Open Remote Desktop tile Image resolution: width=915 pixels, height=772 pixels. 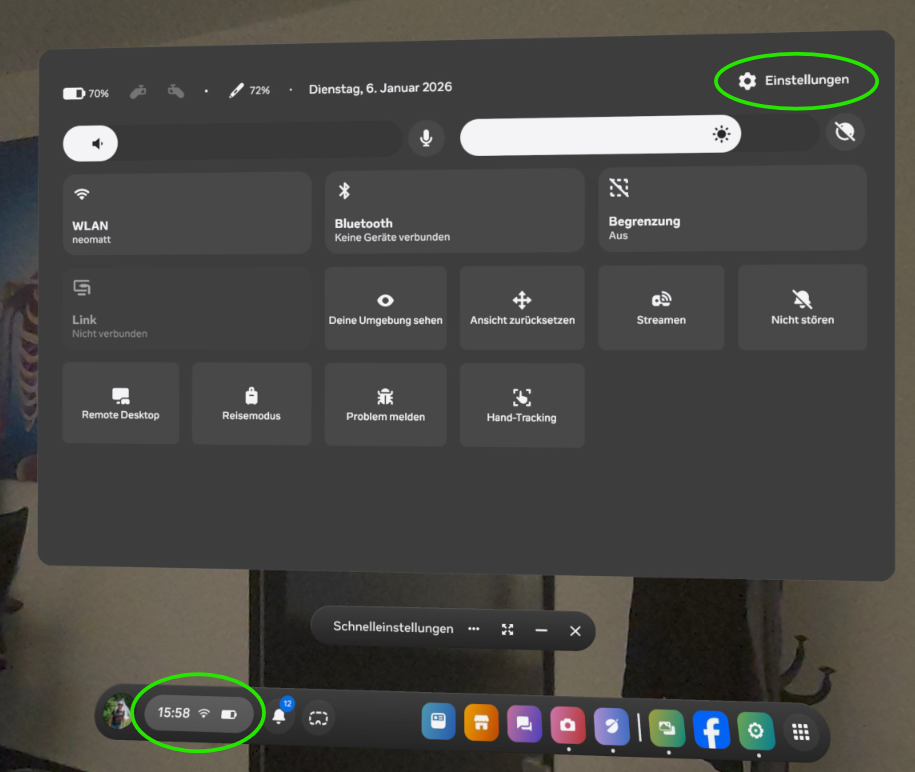[x=120, y=403]
